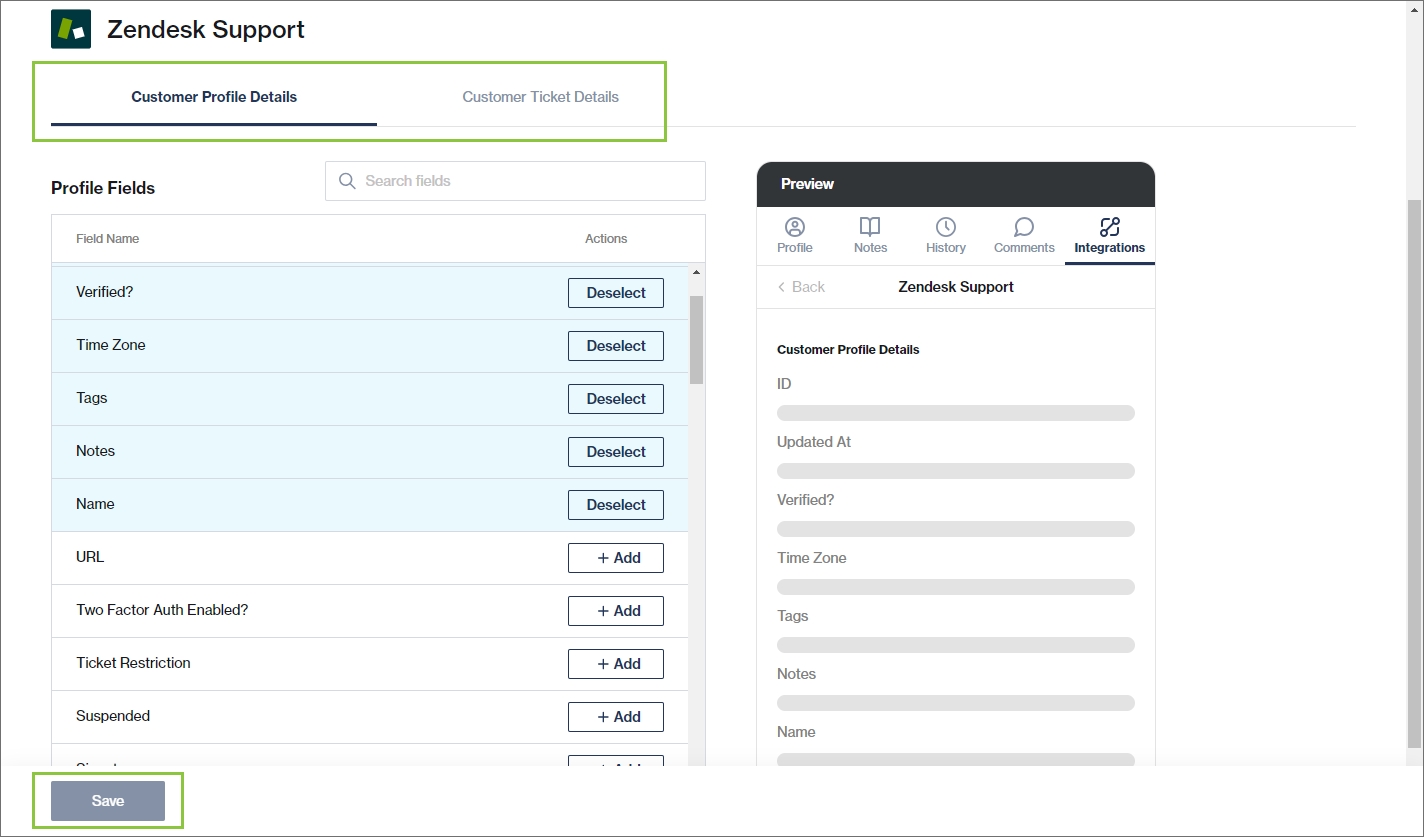Click the field list scroll up arrow
The height and width of the screenshot is (837, 1424).
tap(696, 273)
